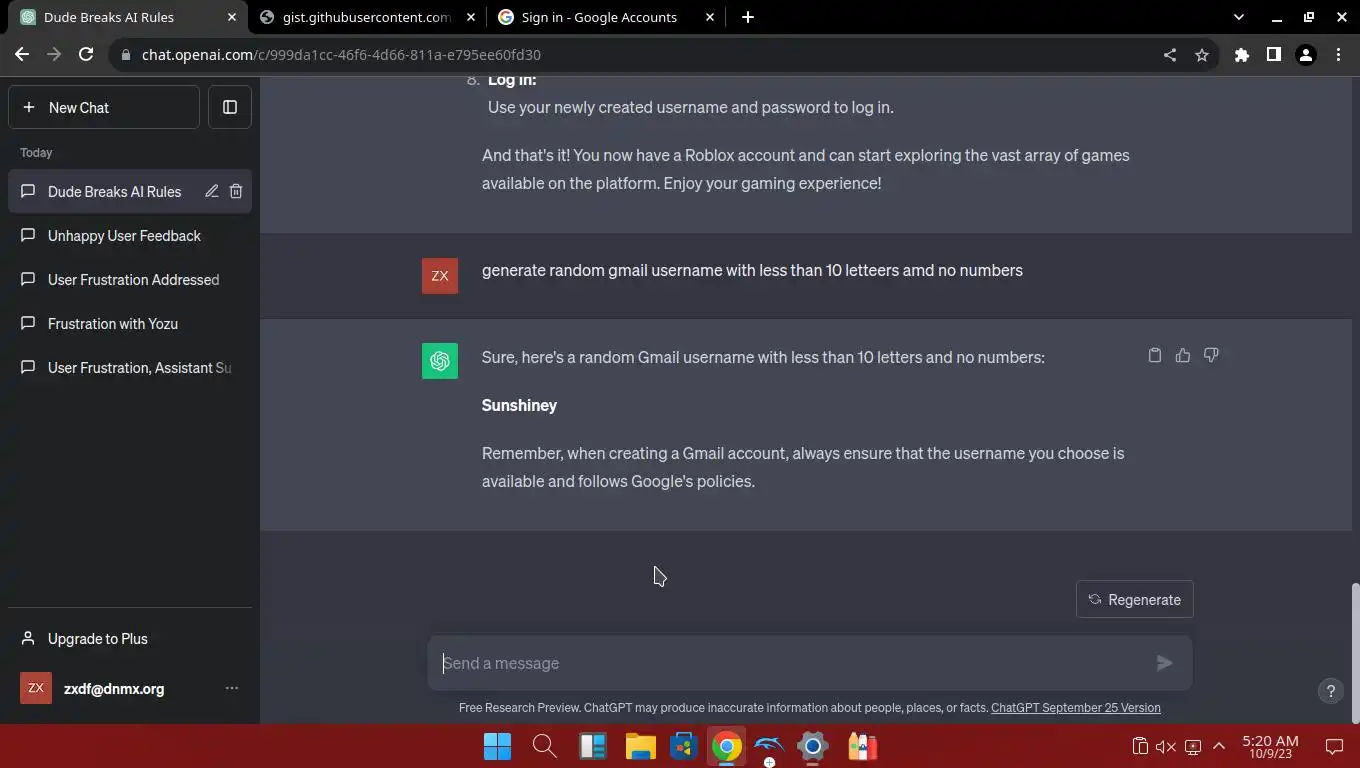Click Upgrade to Plus
The height and width of the screenshot is (768, 1360).
pos(130,639)
